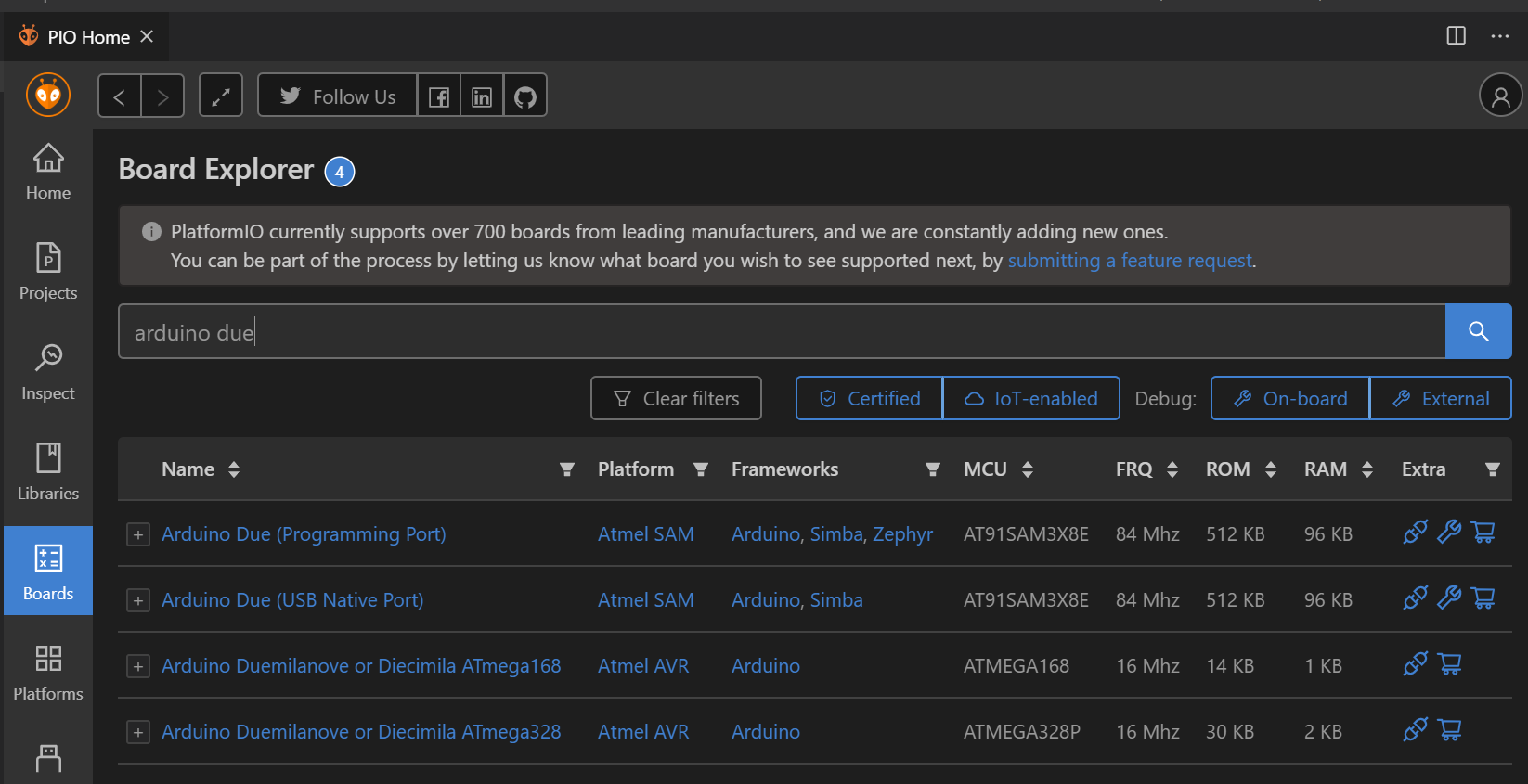Open the LinkedIn icon link
This screenshot has height=784, width=1528.
(482, 96)
